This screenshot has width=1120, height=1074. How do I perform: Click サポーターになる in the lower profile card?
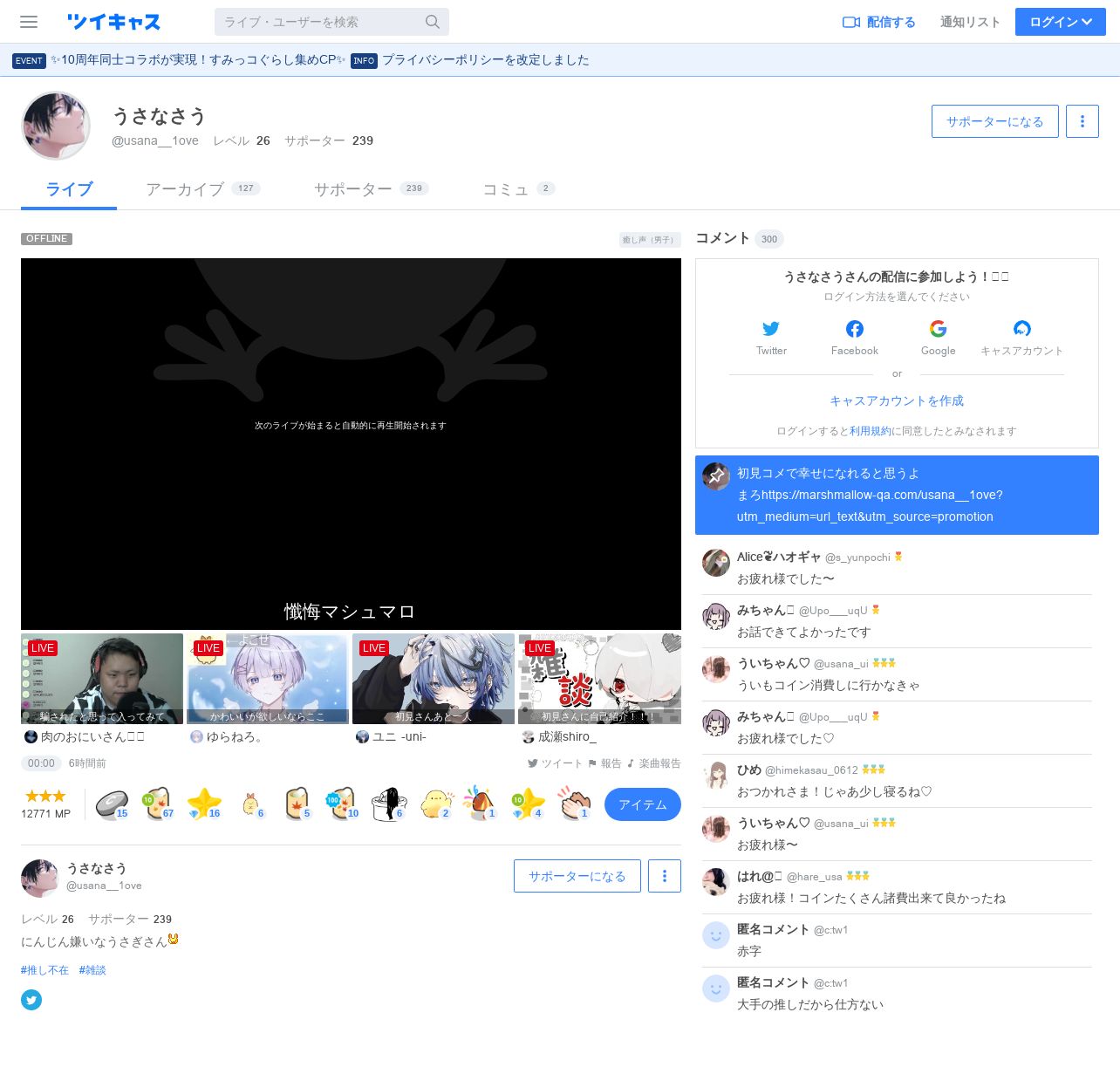tap(577, 876)
